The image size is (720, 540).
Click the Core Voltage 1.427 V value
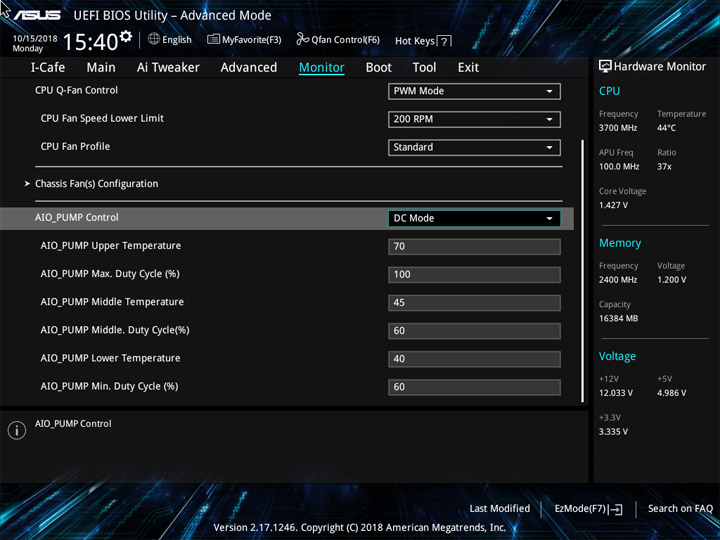coord(613,205)
